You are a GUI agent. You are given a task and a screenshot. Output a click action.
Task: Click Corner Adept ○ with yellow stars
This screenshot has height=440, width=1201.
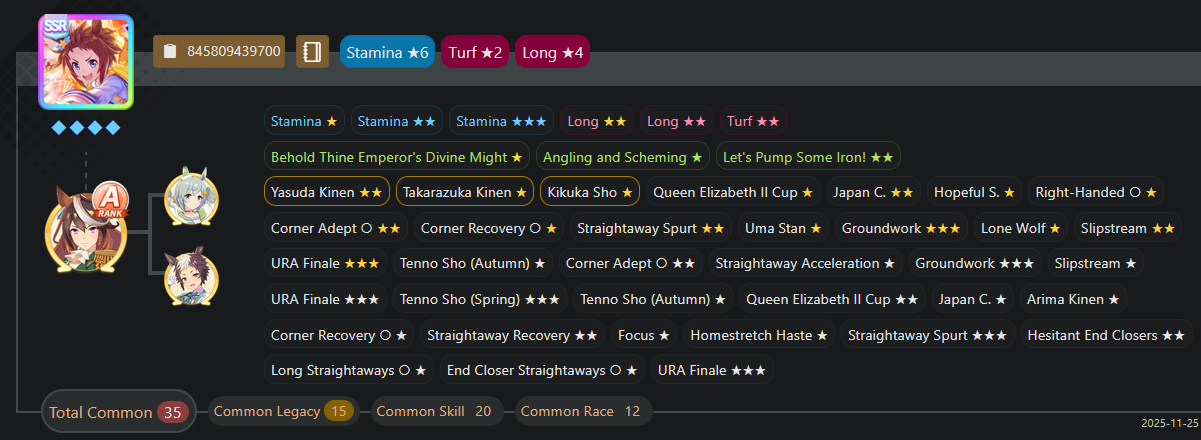[x=336, y=228]
